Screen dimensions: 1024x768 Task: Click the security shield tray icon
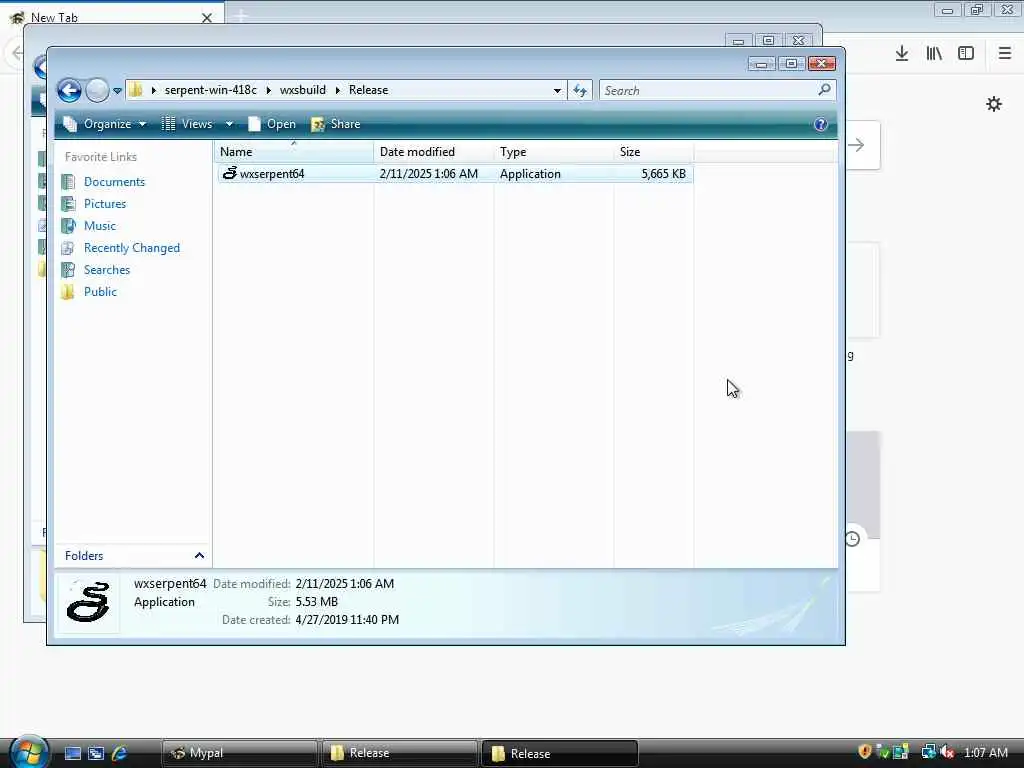coord(865,752)
